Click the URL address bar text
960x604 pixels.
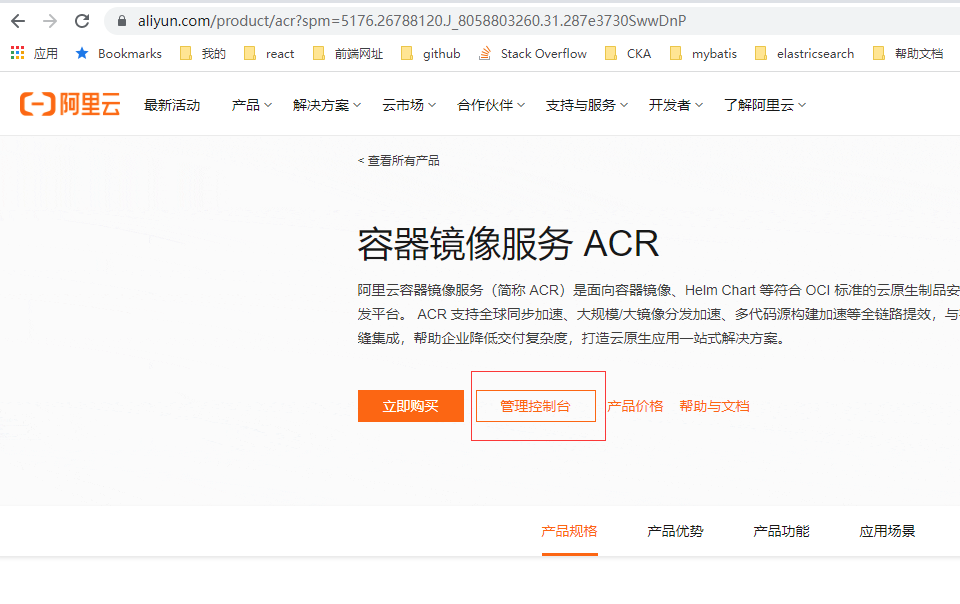[x=411, y=21]
